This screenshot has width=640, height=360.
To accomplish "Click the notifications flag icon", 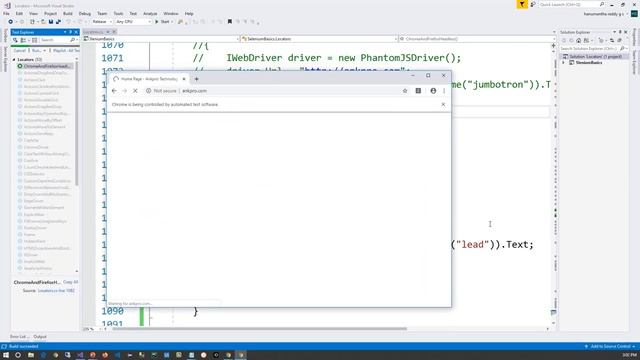I will [522, 4].
